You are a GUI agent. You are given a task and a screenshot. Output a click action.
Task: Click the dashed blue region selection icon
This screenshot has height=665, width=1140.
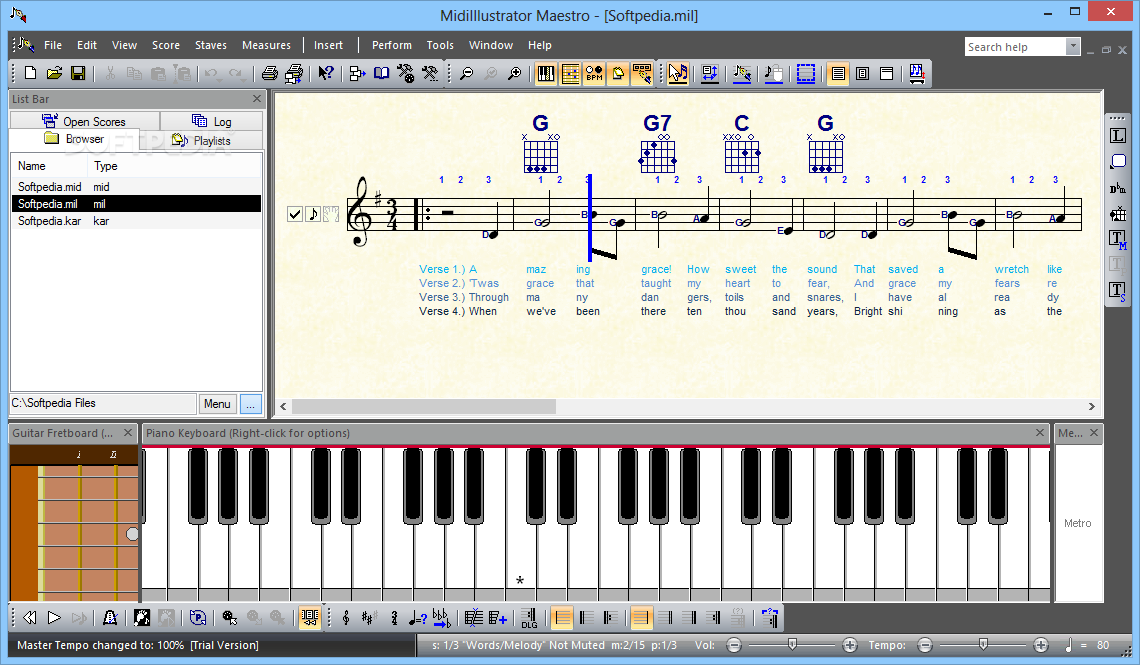pos(806,73)
